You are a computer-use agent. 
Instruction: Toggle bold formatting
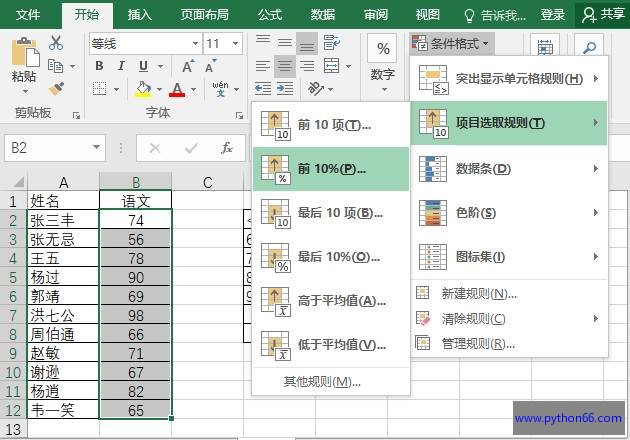pyautogui.click(x=99, y=66)
